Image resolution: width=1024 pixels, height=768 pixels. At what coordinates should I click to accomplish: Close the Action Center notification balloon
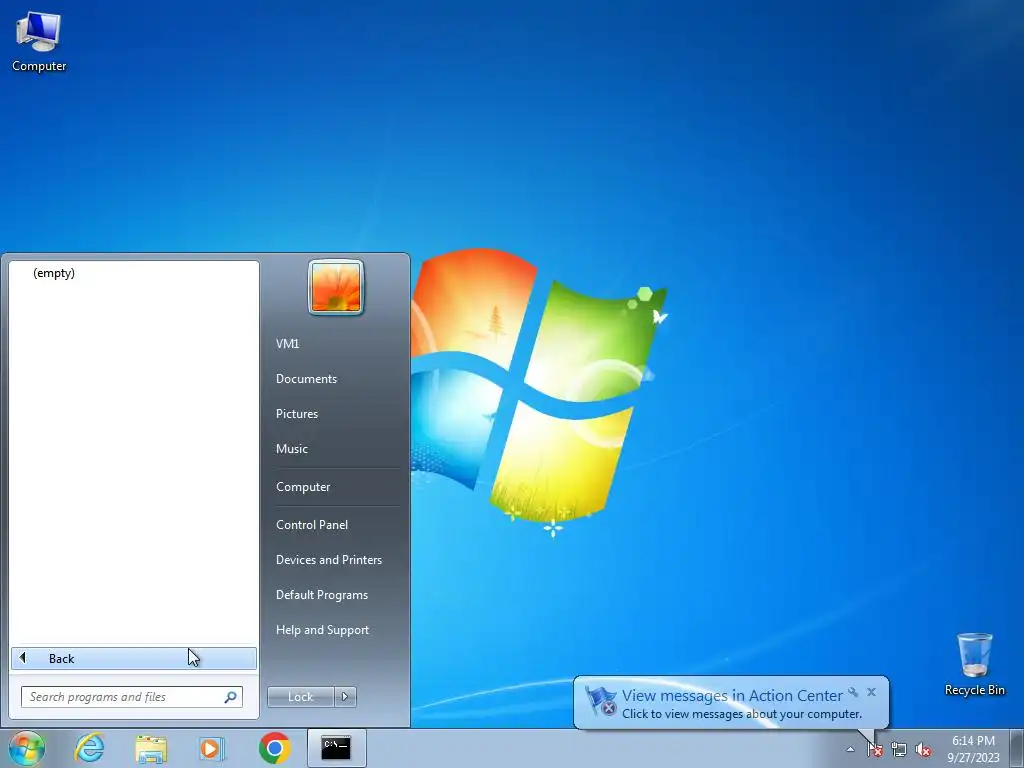871,692
